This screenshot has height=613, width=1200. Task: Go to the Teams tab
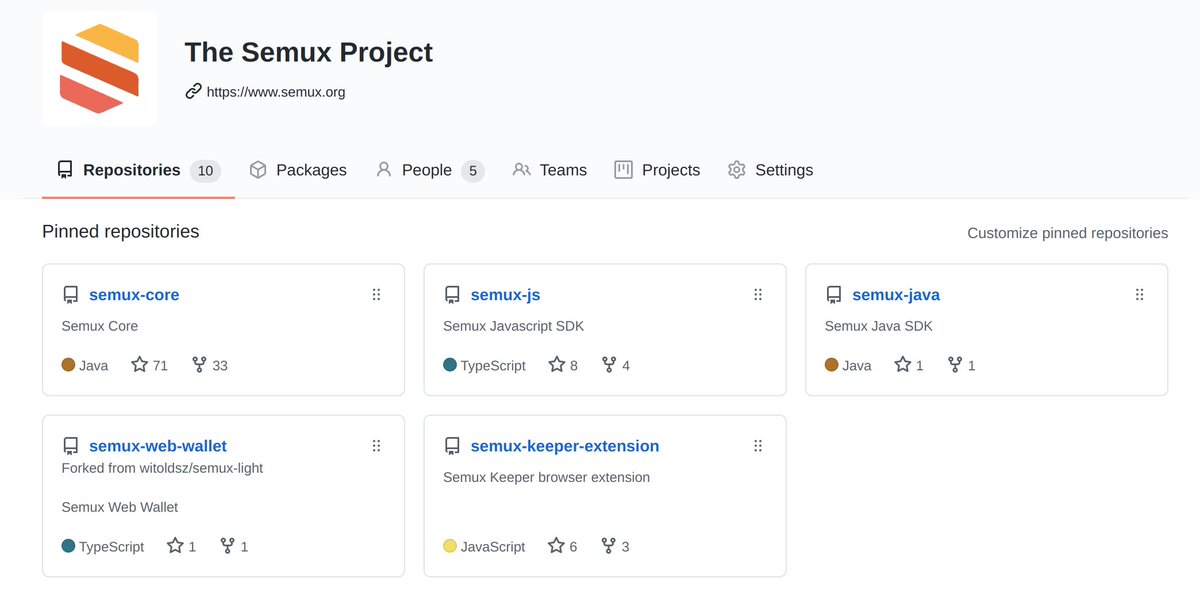(549, 170)
